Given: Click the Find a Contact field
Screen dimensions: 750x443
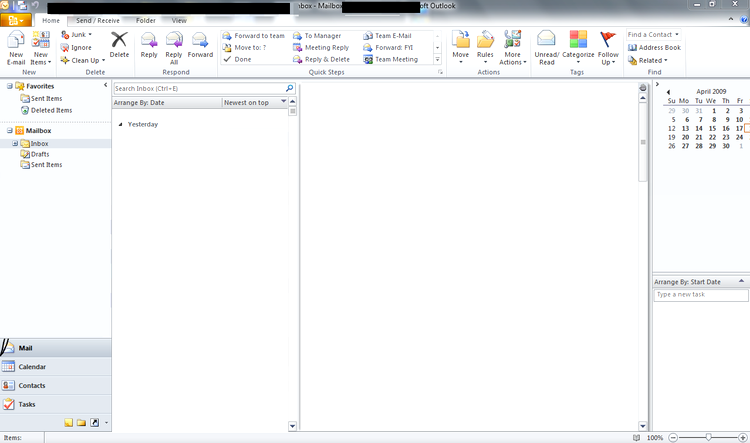Looking at the screenshot, I should 651,34.
